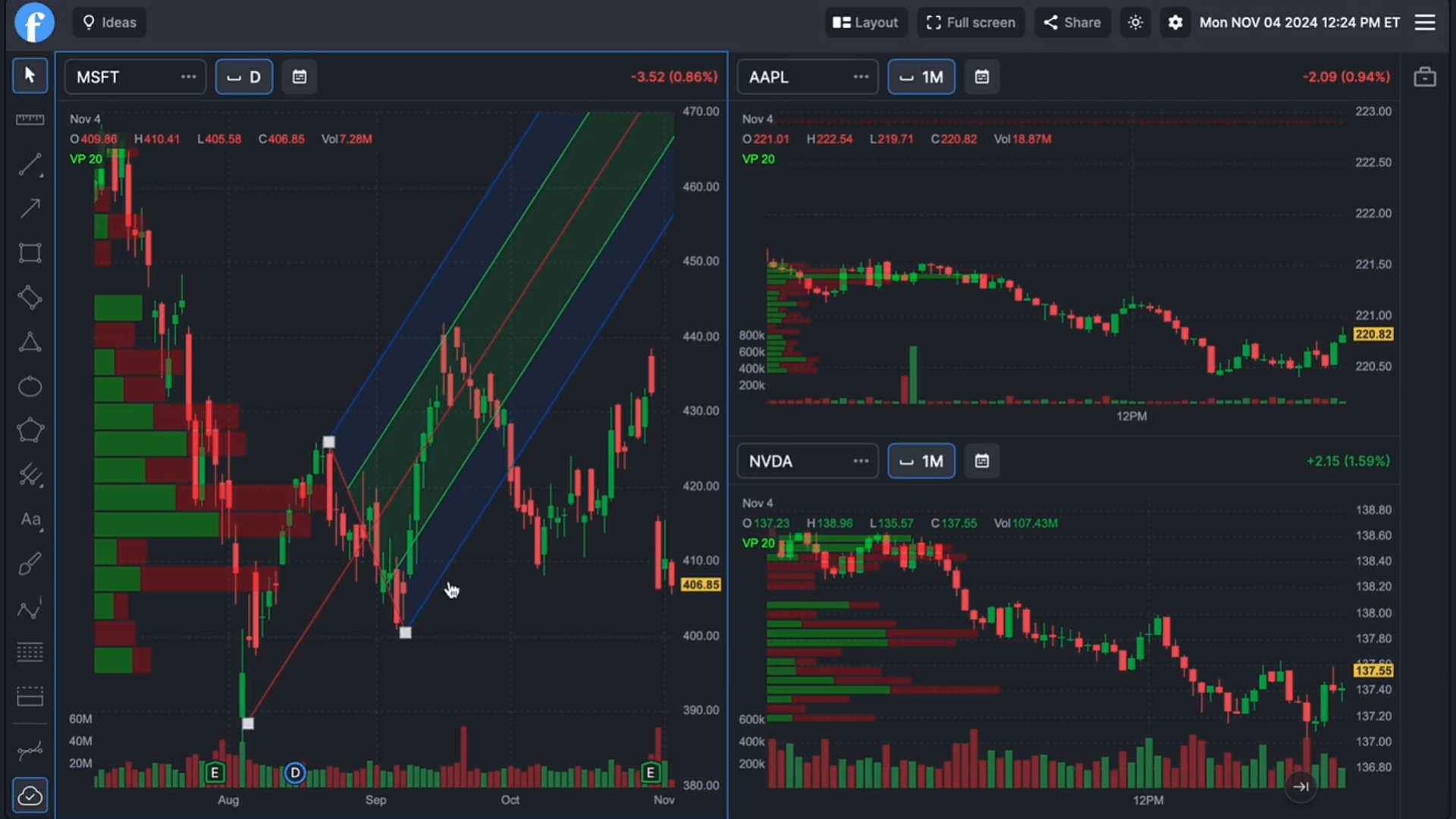Open MSFT ticker options menu
Image resolution: width=1456 pixels, height=819 pixels.
click(188, 77)
